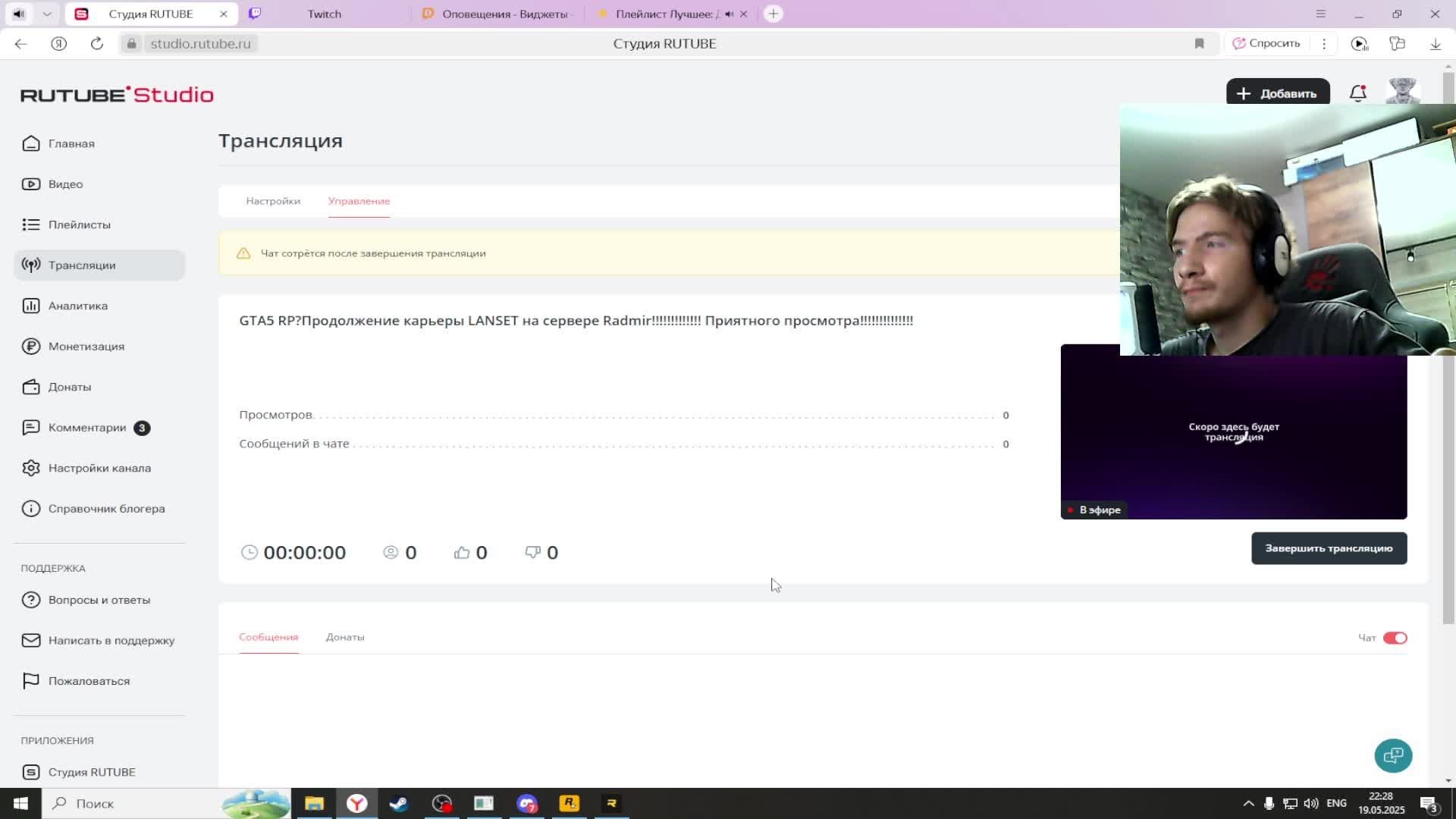This screenshot has height=819, width=1456.
Task: Show hidden system tray icons
Action: coord(1248,803)
